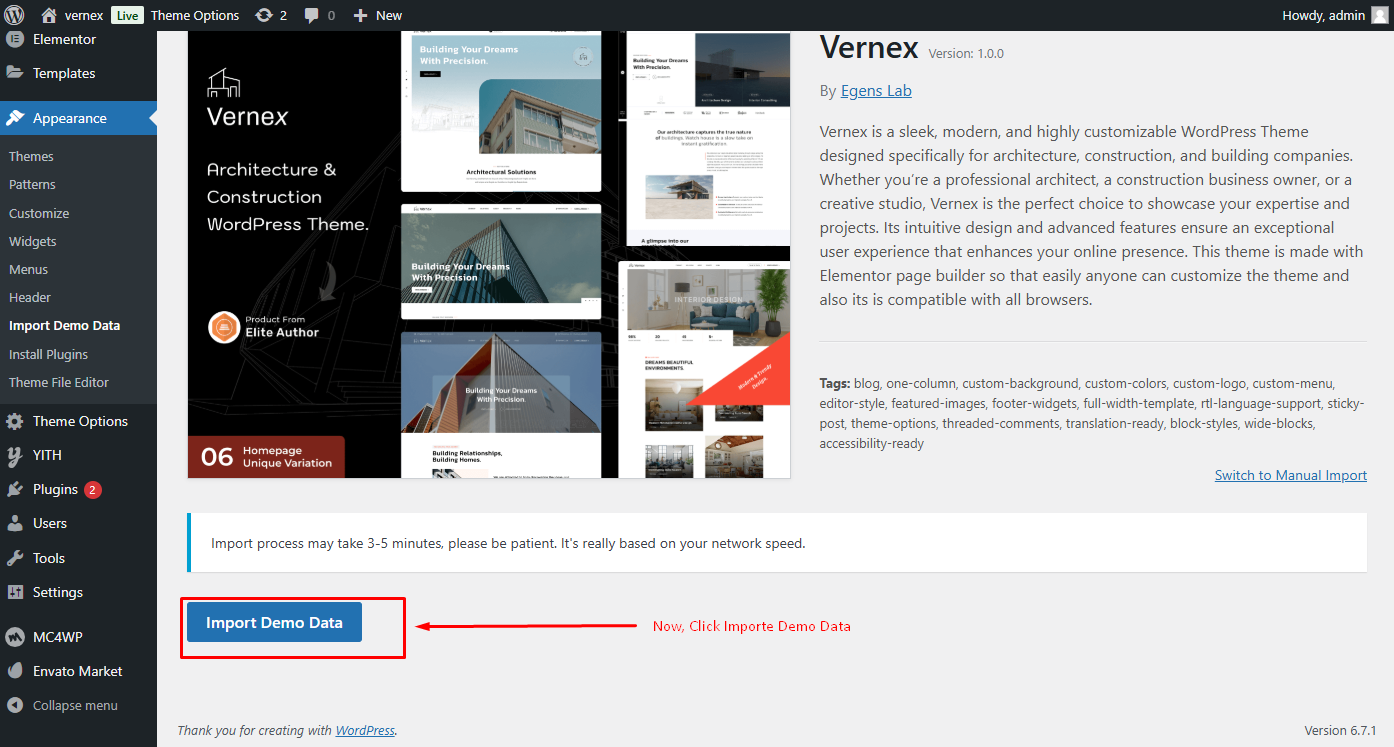Open Themes under Appearance
The width and height of the screenshot is (1394, 747).
[x=31, y=156]
